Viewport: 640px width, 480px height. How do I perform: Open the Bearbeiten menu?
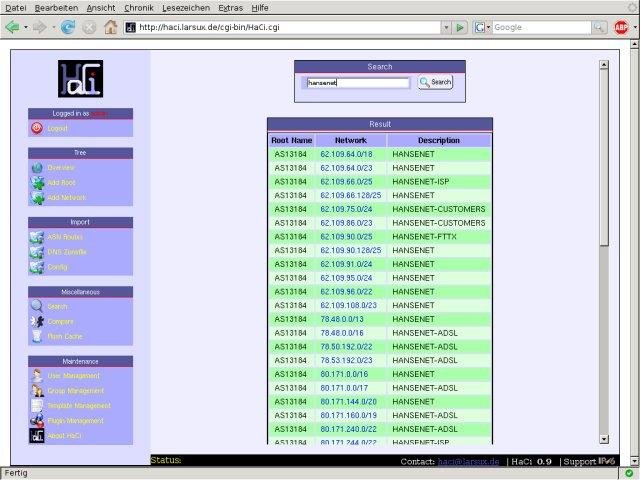[x=56, y=8]
